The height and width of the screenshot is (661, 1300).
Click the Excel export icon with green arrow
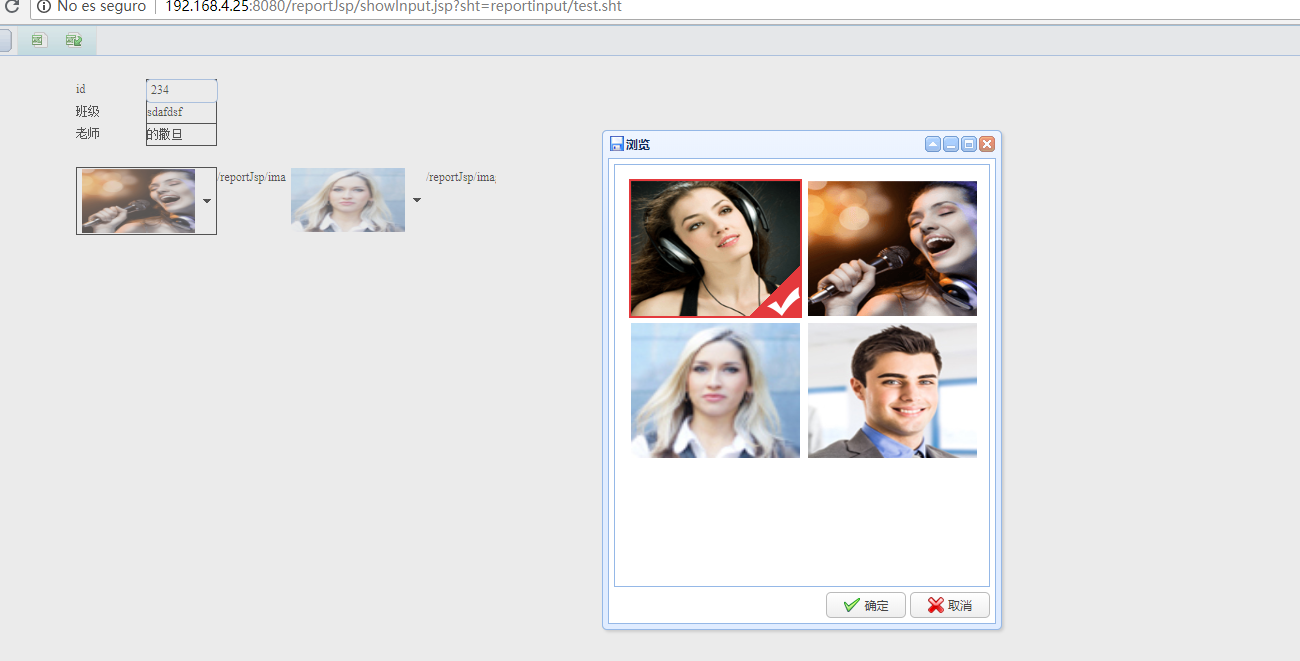pyautogui.click(x=73, y=40)
